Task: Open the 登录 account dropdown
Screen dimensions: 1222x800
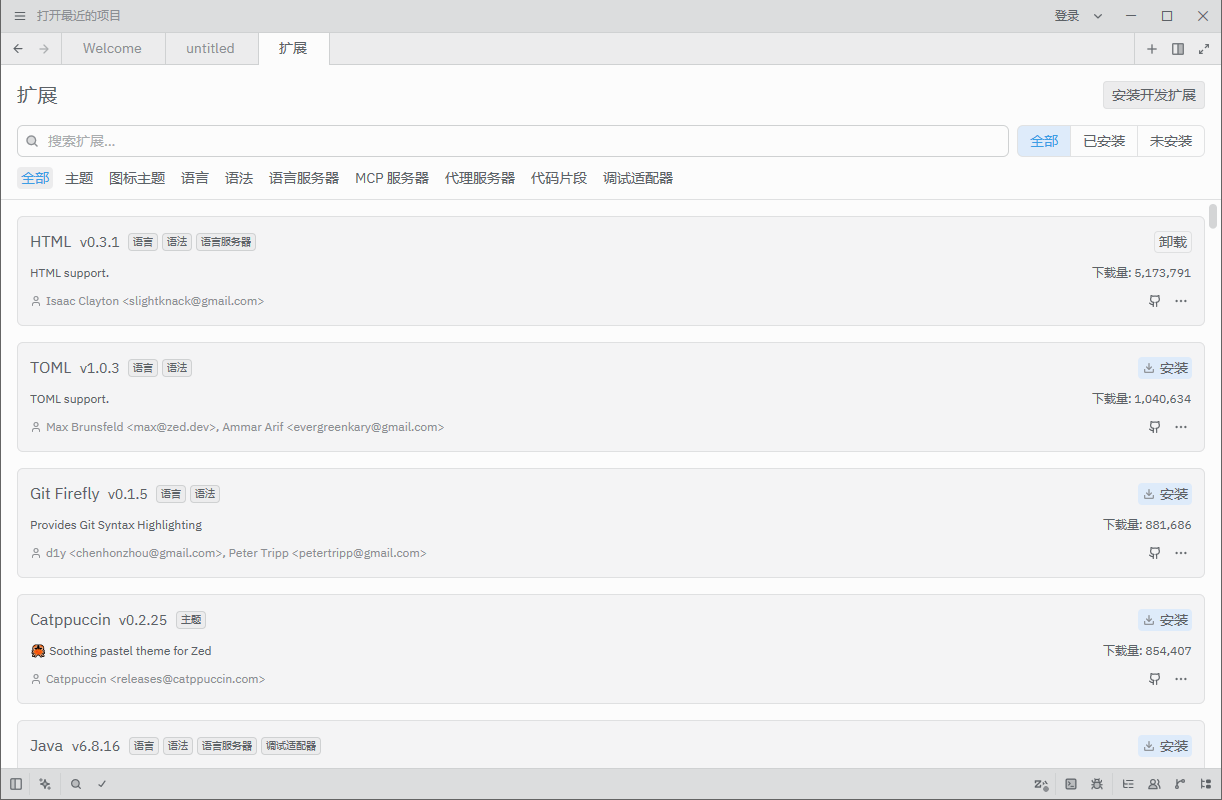Action: pyautogui.click(x=1078, y=16)
